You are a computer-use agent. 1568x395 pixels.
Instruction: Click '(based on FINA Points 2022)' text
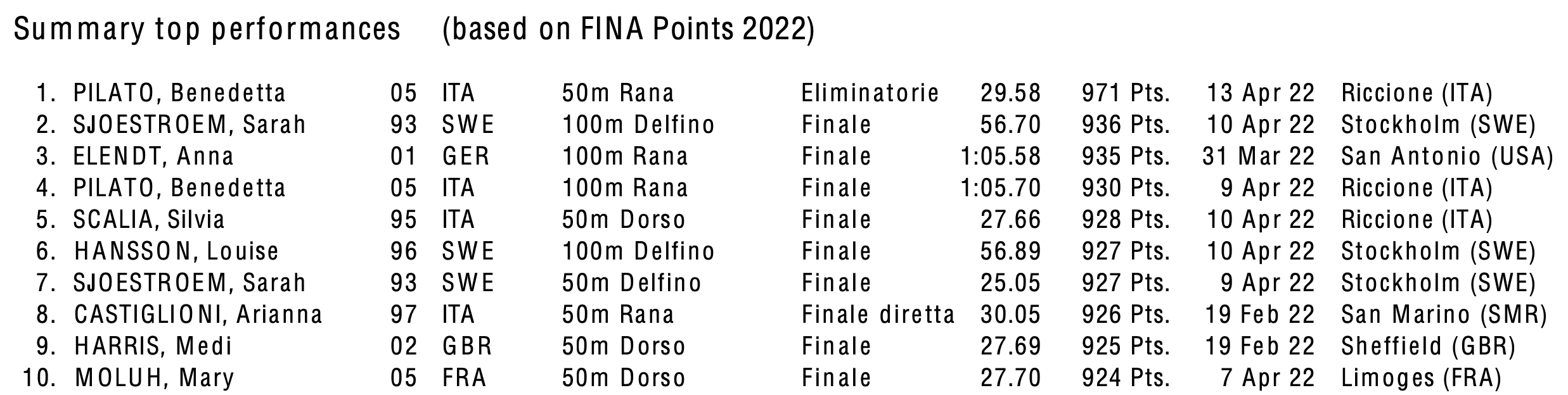(628, 30)
